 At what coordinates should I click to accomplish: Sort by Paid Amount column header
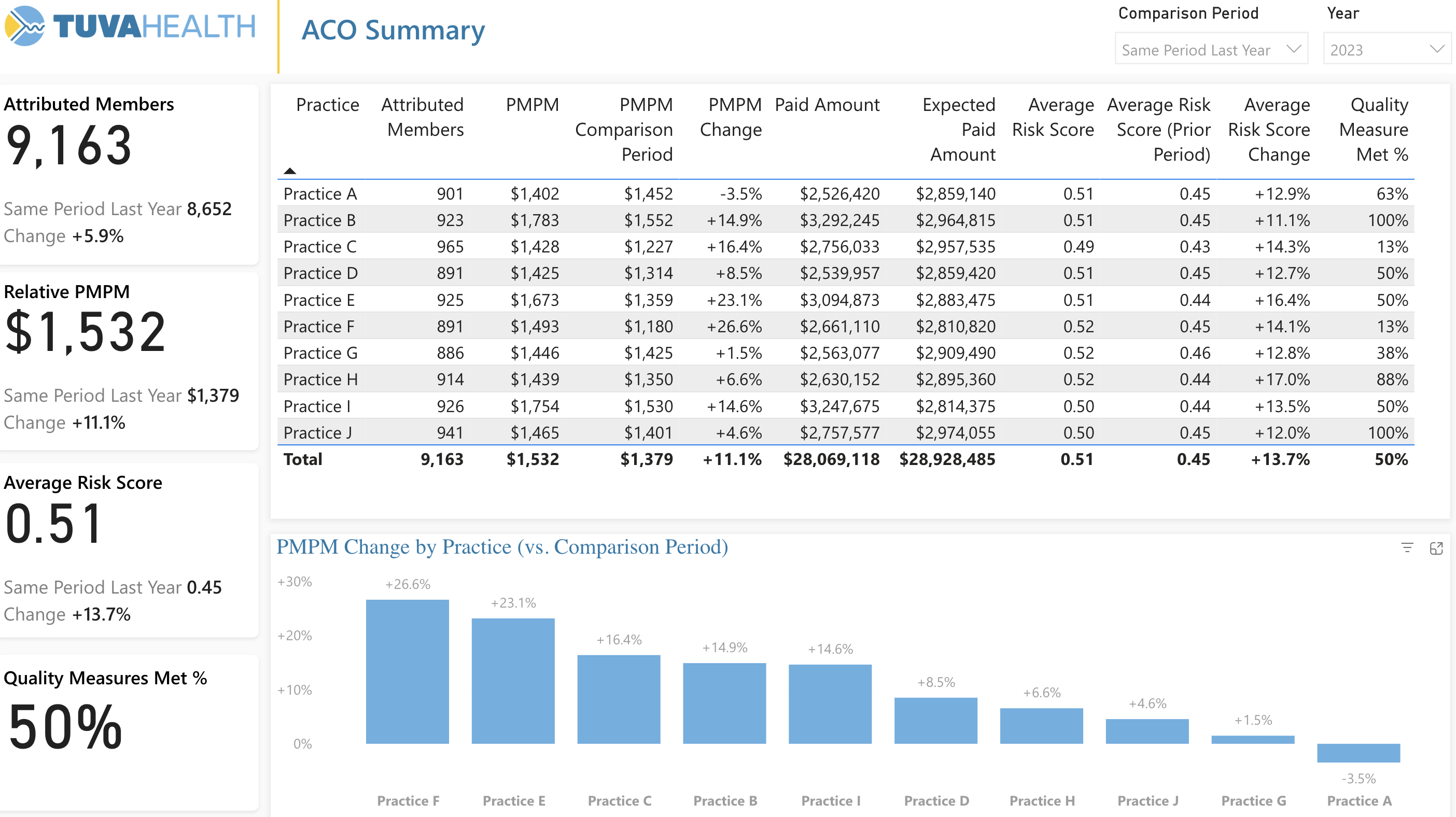(827, 105)
